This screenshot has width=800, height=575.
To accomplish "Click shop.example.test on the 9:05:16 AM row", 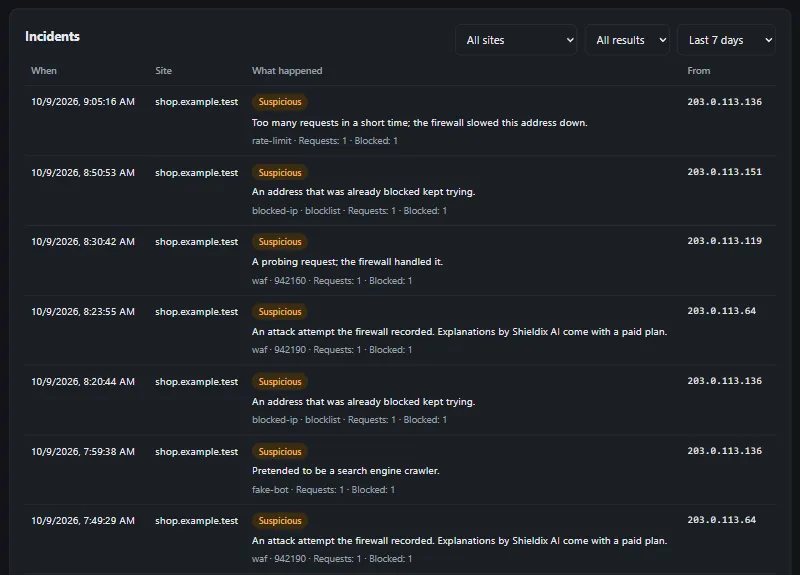I will 196,102.
